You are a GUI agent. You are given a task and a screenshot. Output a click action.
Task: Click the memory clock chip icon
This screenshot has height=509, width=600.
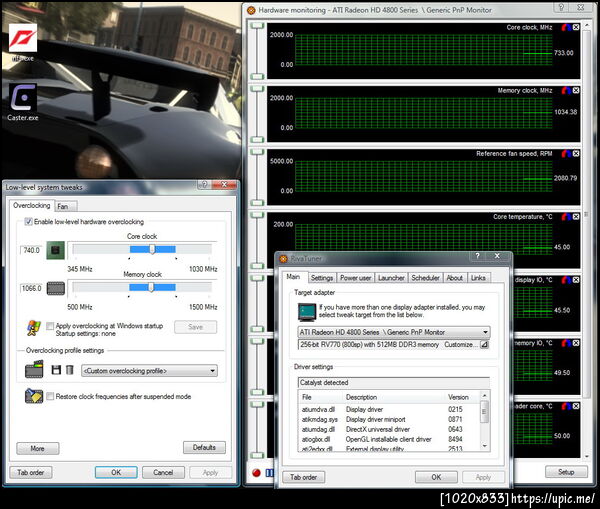[55, 288]
